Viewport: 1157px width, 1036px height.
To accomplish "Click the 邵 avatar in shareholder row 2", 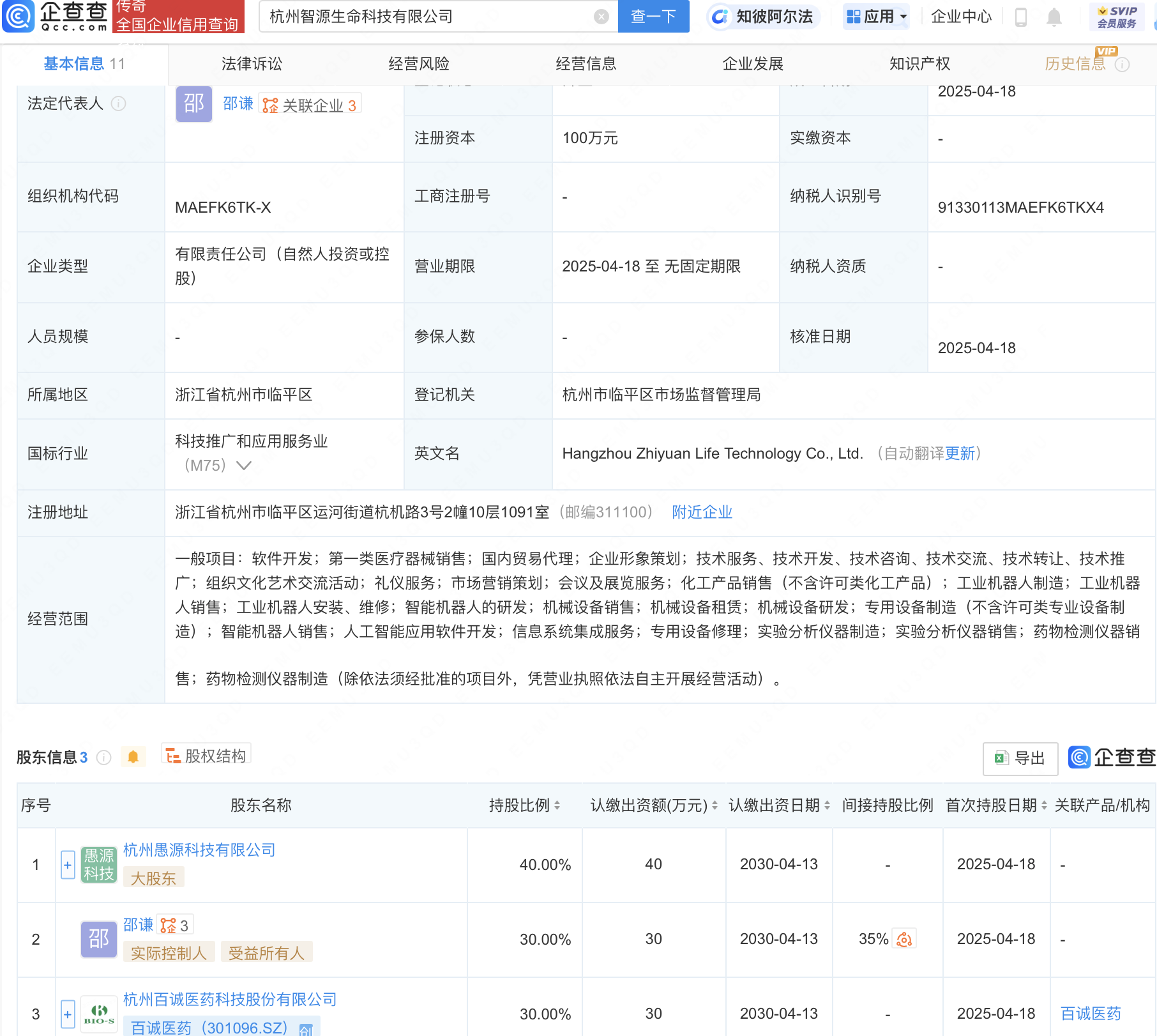I will coord(99,940).
